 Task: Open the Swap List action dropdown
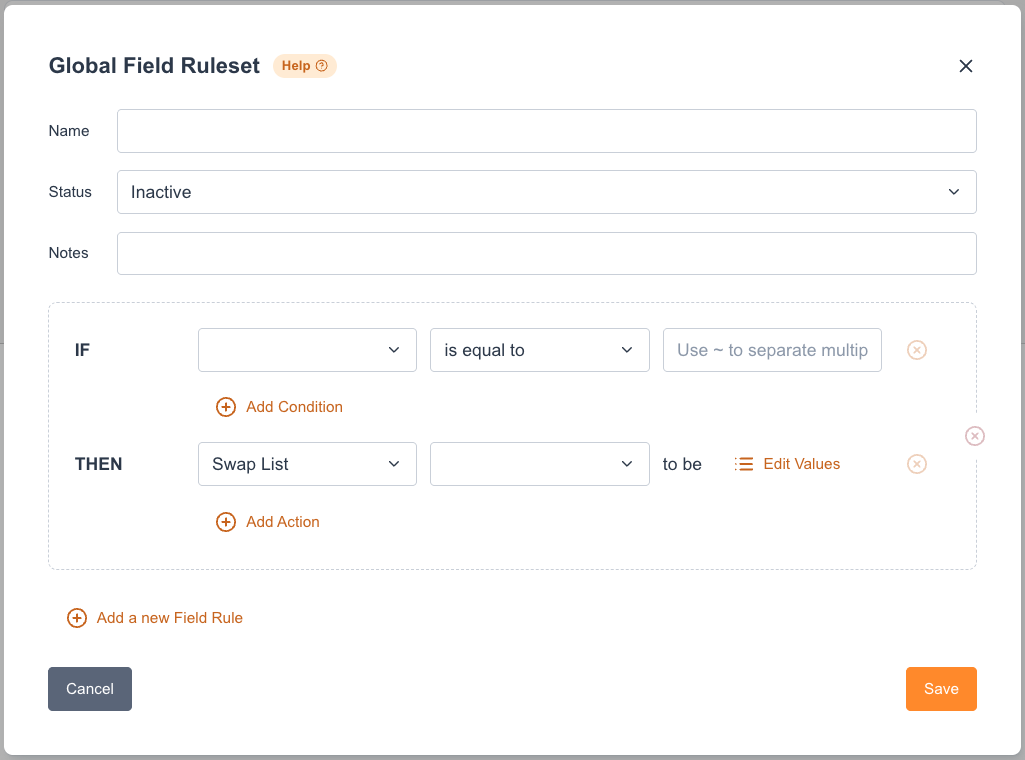307,464
